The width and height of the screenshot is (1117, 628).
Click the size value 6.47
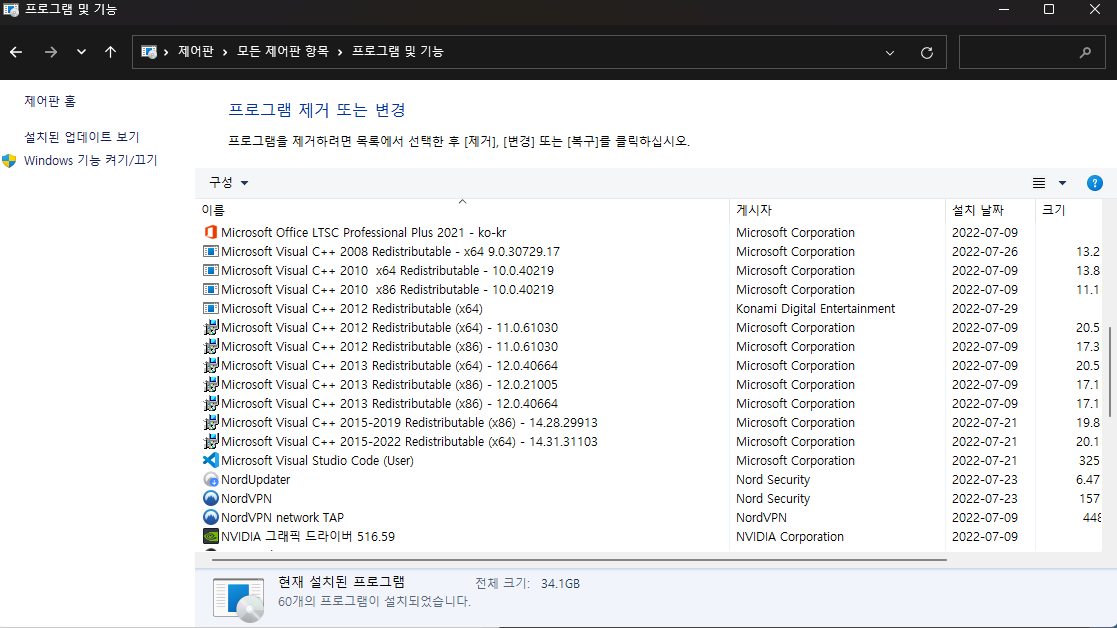click(x=1088, y=479)
